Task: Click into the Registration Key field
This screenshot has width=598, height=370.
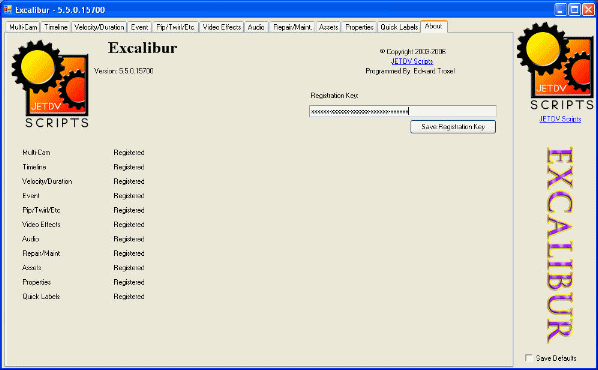Action: [403, 111]
